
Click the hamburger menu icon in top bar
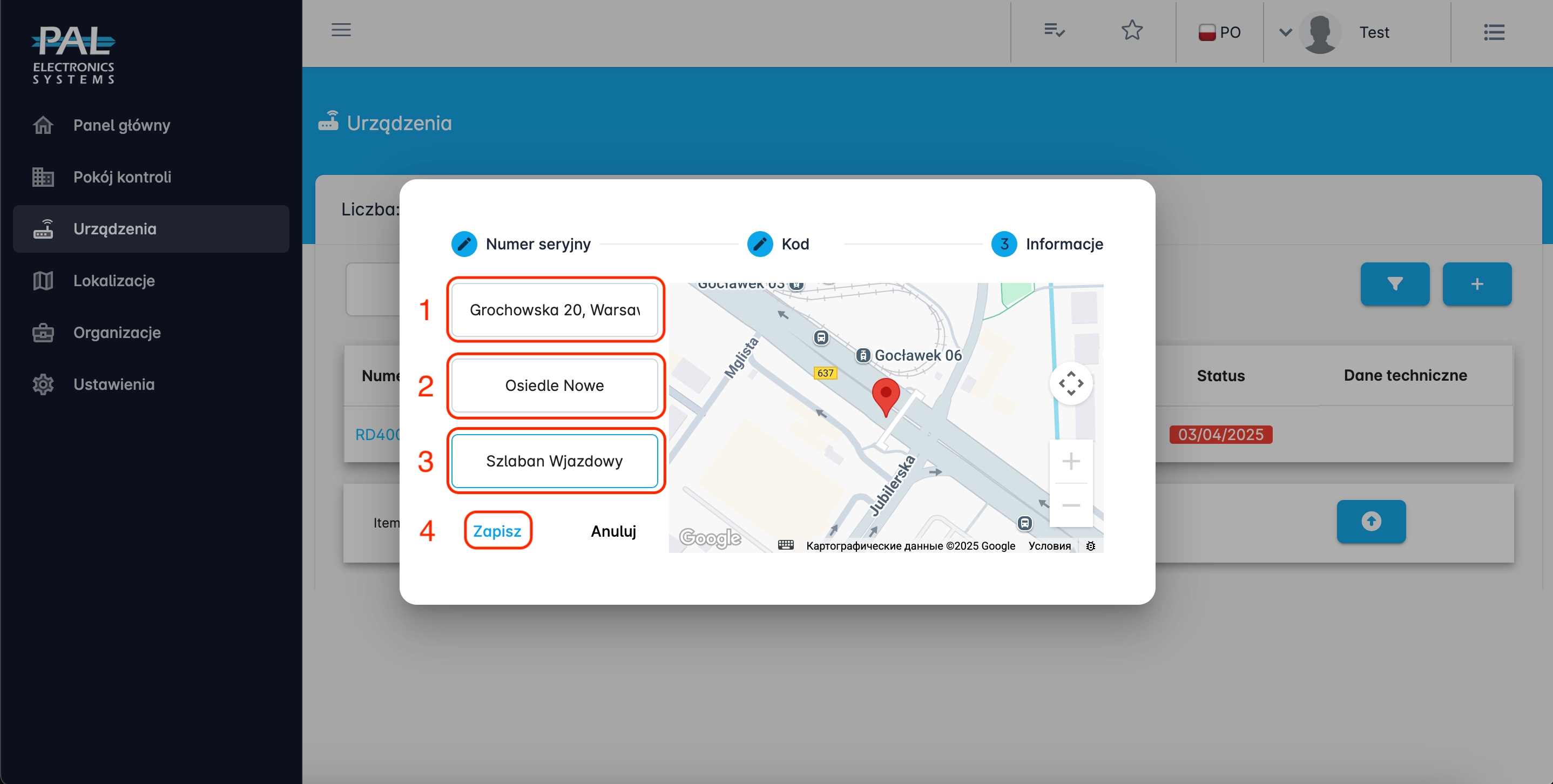click(341, 30)
